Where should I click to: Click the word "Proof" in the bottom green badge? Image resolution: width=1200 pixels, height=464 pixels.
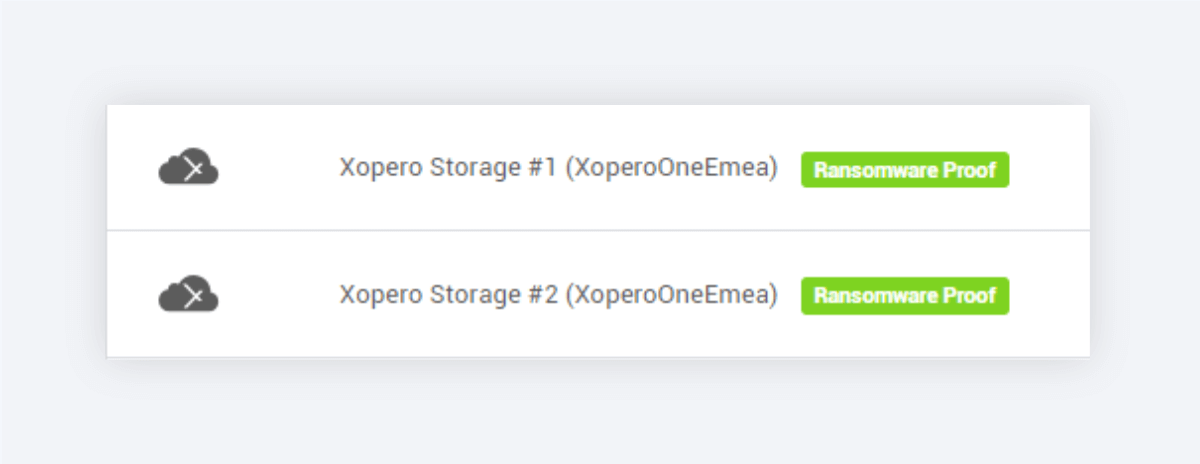click(x=970, y=296)
